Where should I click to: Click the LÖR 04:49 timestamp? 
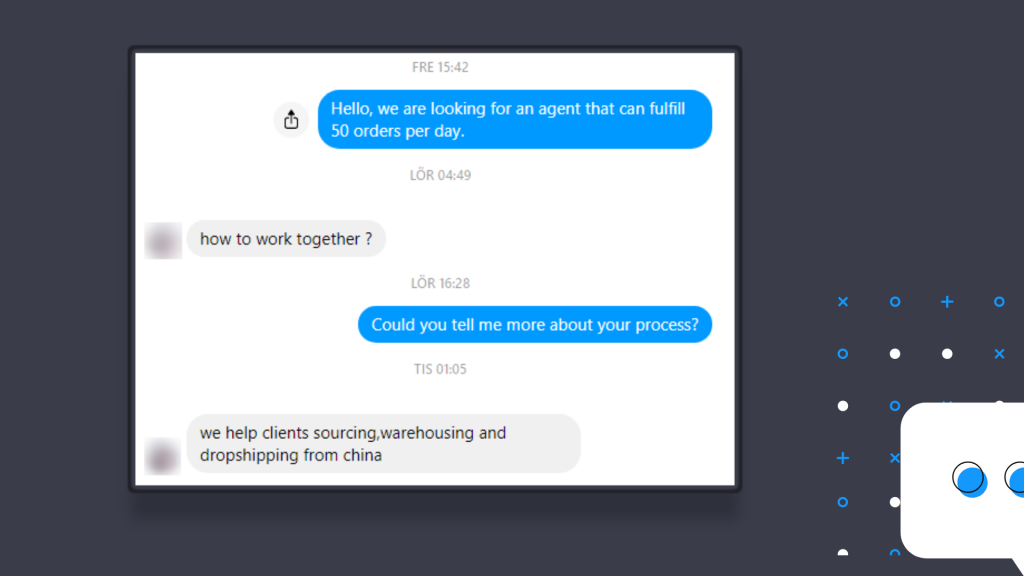(x=440, y=175)
